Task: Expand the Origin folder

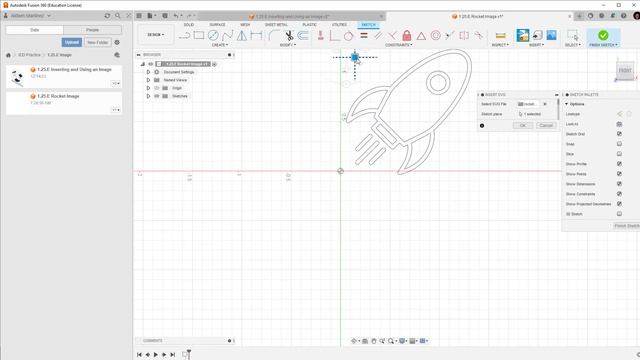Action: [x=148, y=88]
